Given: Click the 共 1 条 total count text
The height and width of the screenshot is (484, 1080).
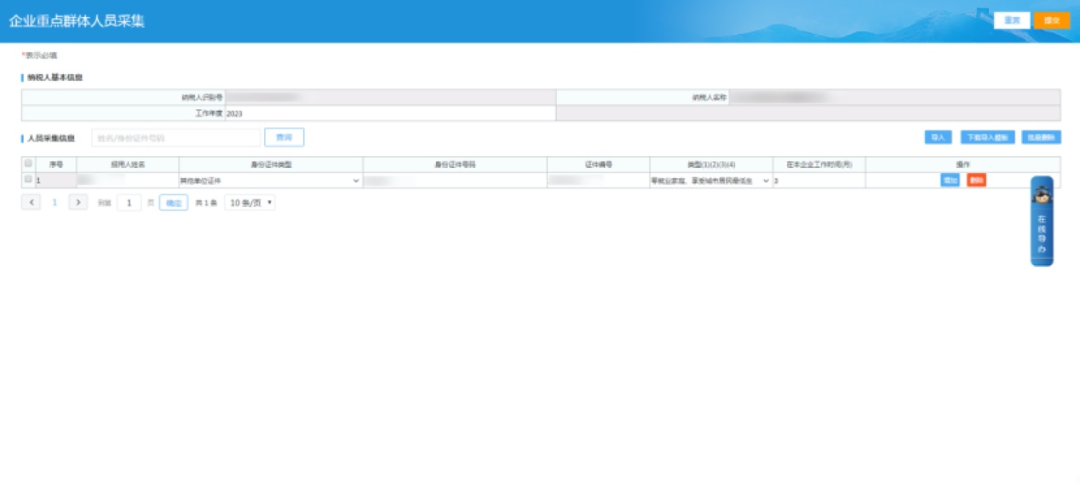Looking at the screenshot, I should coord(206,203).
